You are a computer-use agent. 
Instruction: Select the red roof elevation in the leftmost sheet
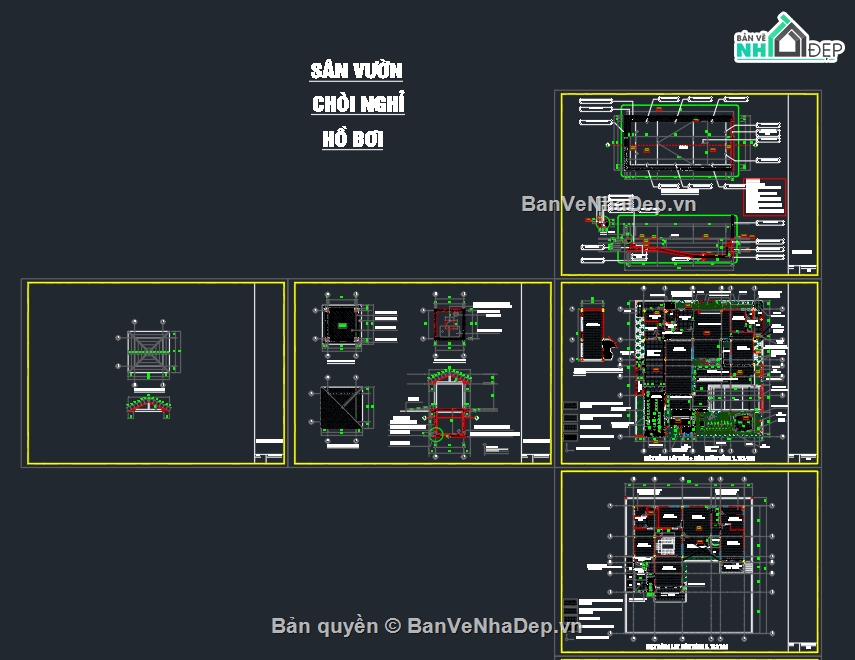click(x=148, y=406)
